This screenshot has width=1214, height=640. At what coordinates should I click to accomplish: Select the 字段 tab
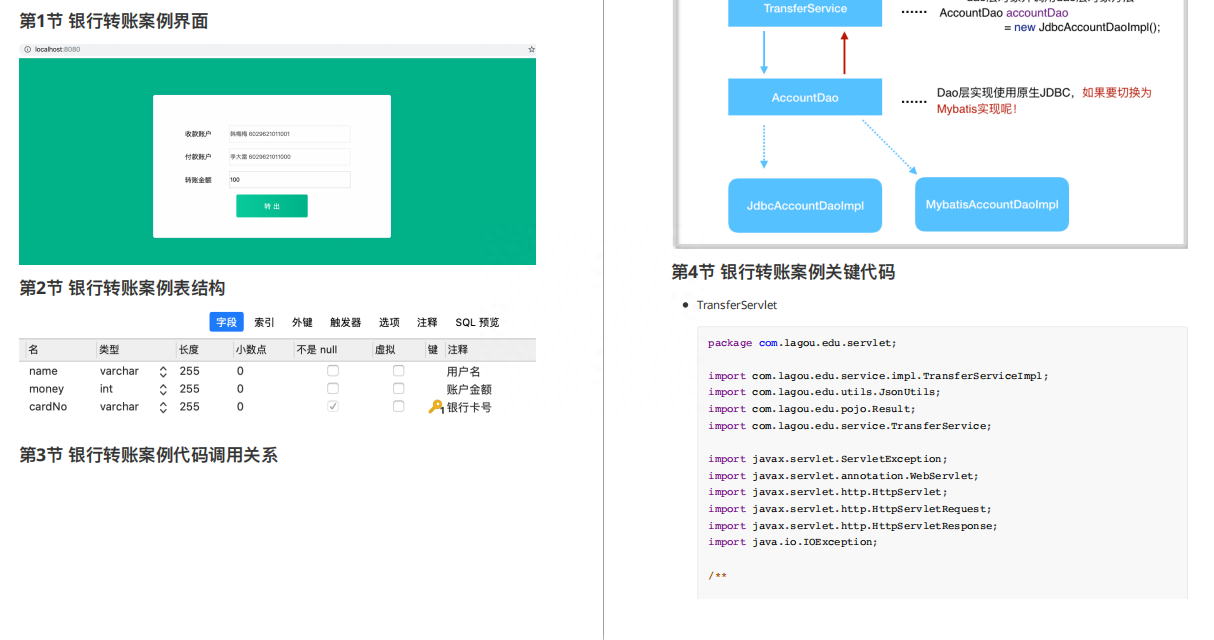coord(226,322)
